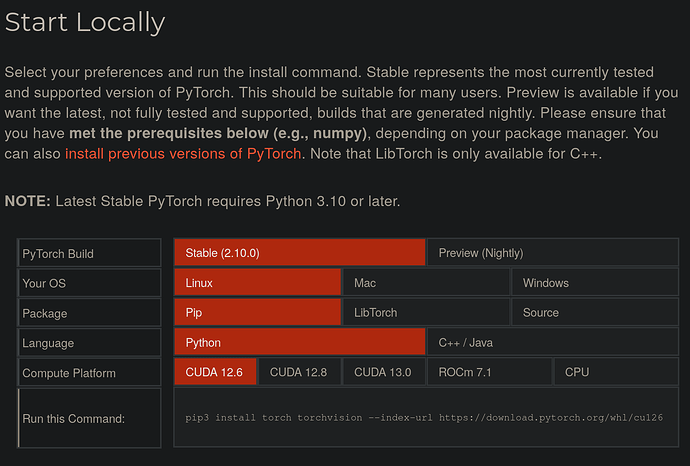The width and height of the screenshot is (690, 466).
Task: Select the Stable (2.10.0) build option
Action: [x=299, y=253]
